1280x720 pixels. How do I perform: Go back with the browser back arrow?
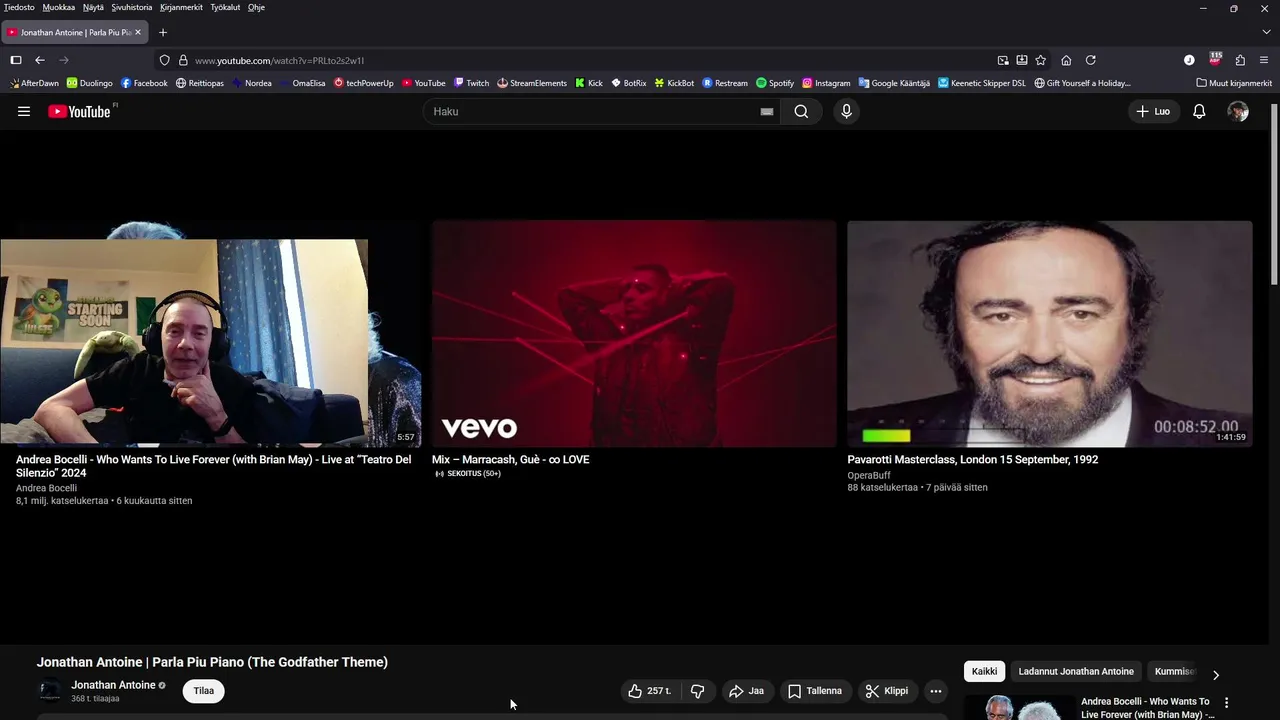pos(40,60)
